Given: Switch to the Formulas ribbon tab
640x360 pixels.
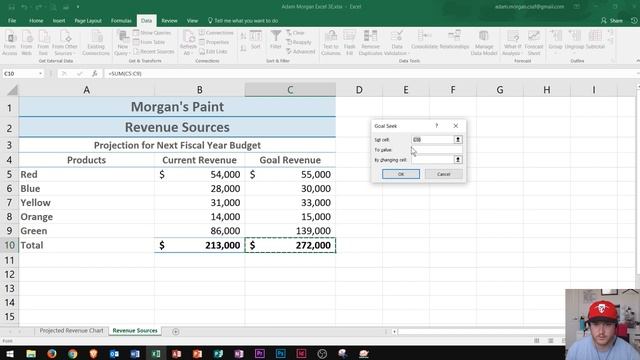Looking at the screenshot, I should [x=121, y=20].
